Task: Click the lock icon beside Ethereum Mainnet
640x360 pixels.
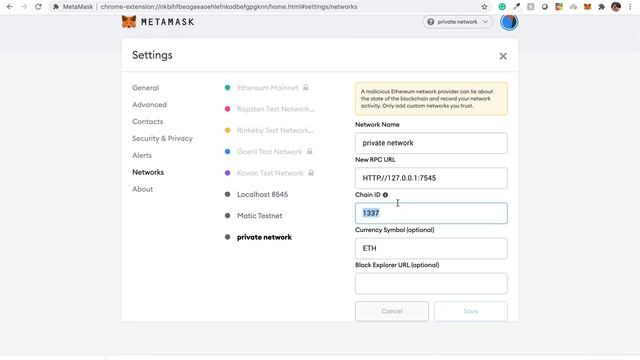Action: click(x=306, y=87)
